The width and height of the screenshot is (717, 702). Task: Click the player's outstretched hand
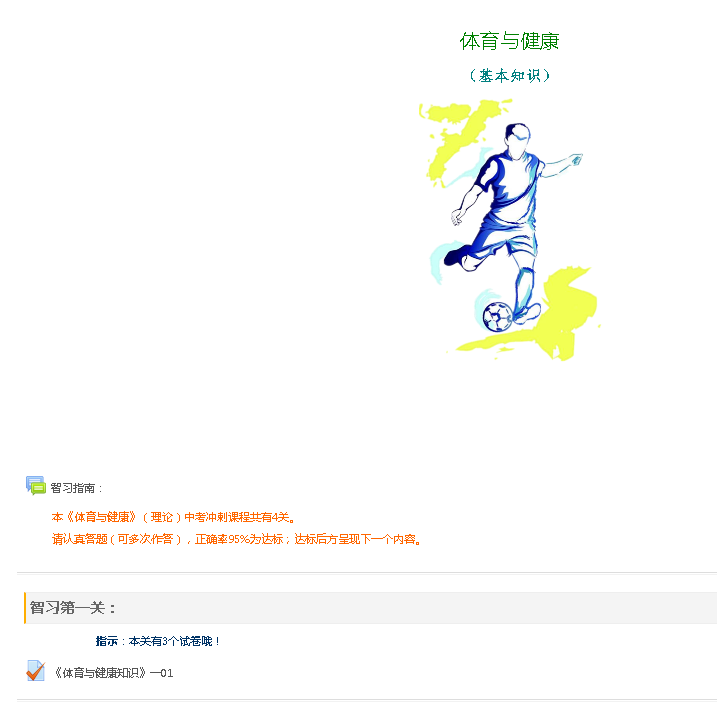tap(576, 159)
